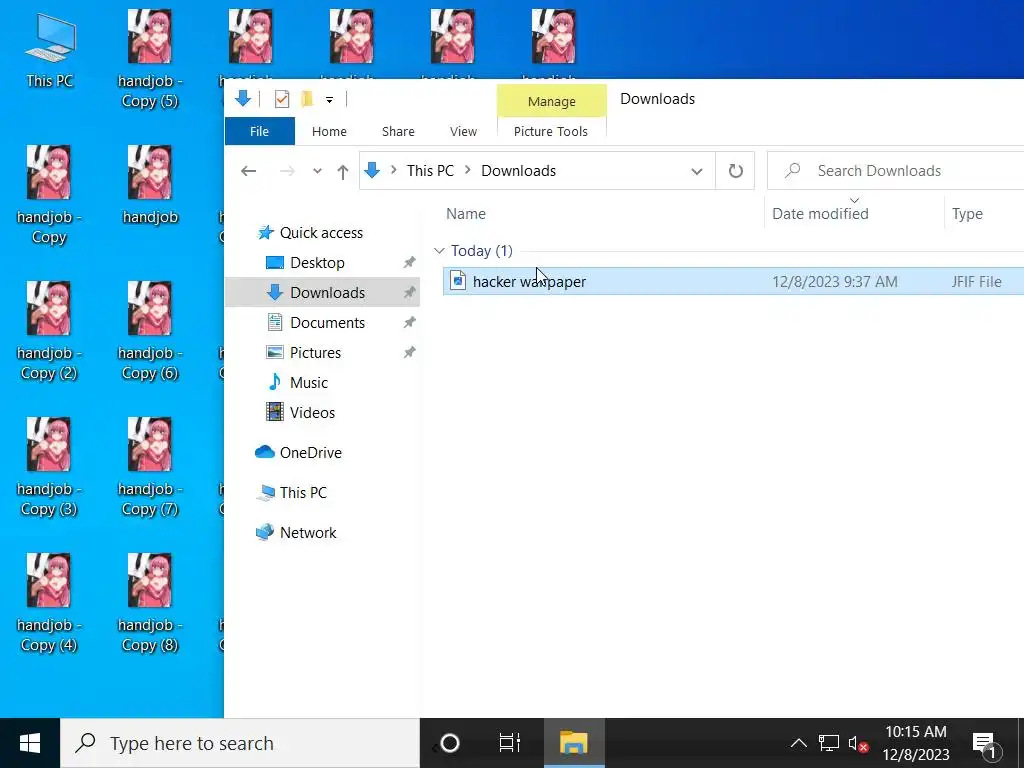This screenshot has height=768, width=1024.
Task: Open Videos in the navigation pane
Action: coord(312,413)
